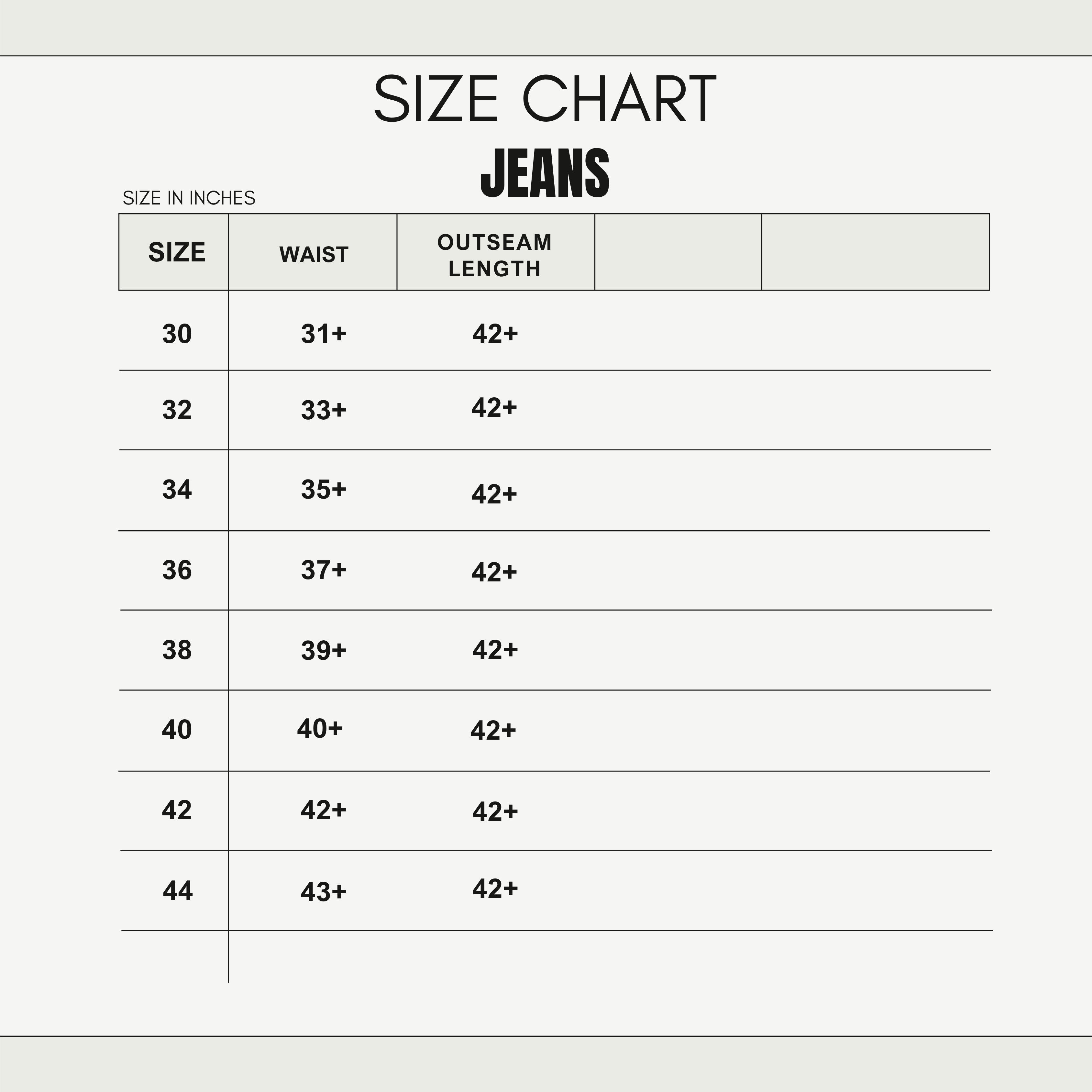The image size is (1092, 1092).
Task: Click the SIZE column header
Action: click(176, 252)
